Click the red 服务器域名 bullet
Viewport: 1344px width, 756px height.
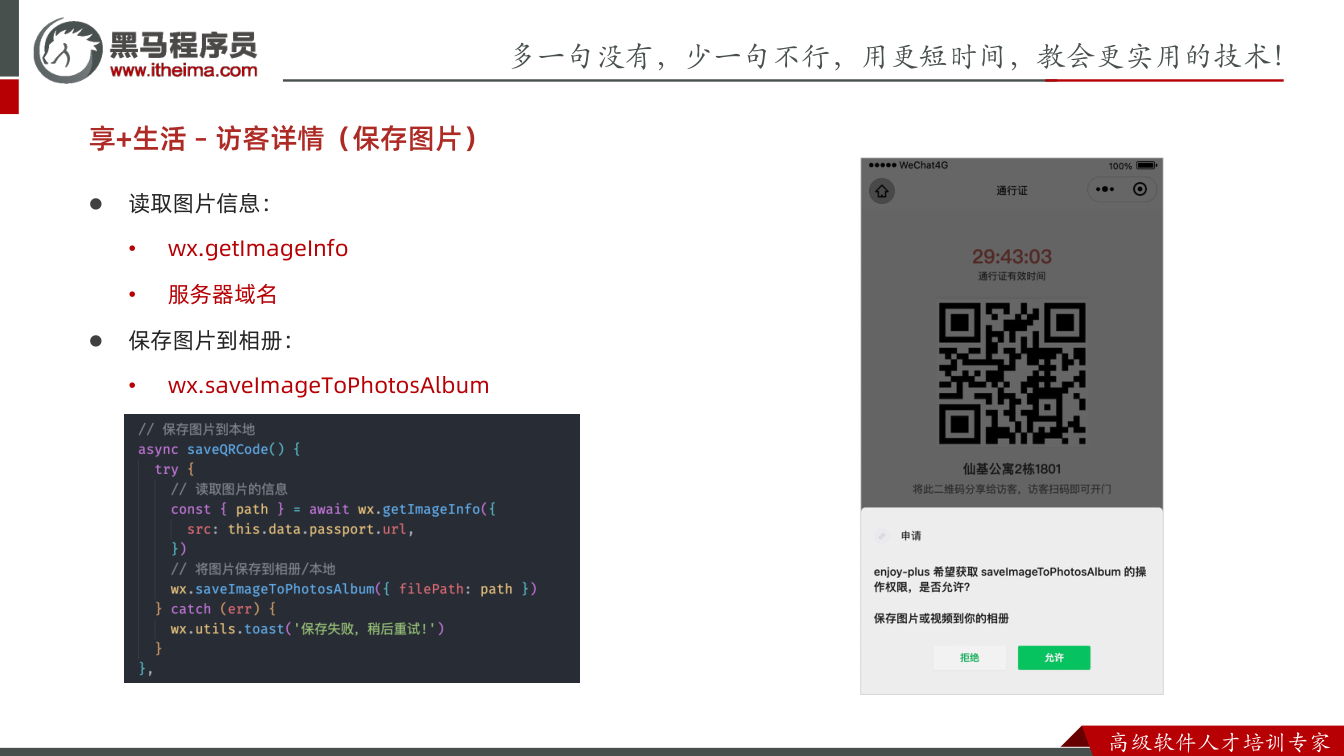222,295
